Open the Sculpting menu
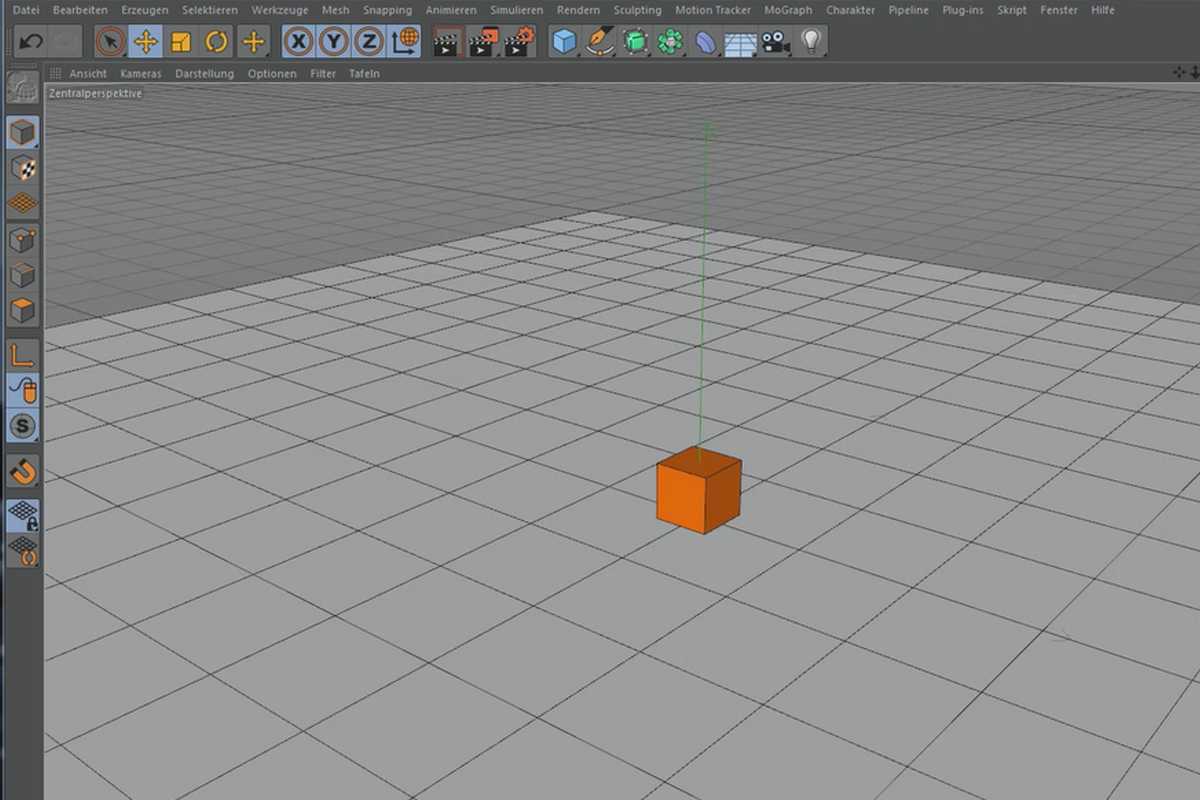Image resolution: width=1200 pixels, height=800 pixels. tap(638, 10)
